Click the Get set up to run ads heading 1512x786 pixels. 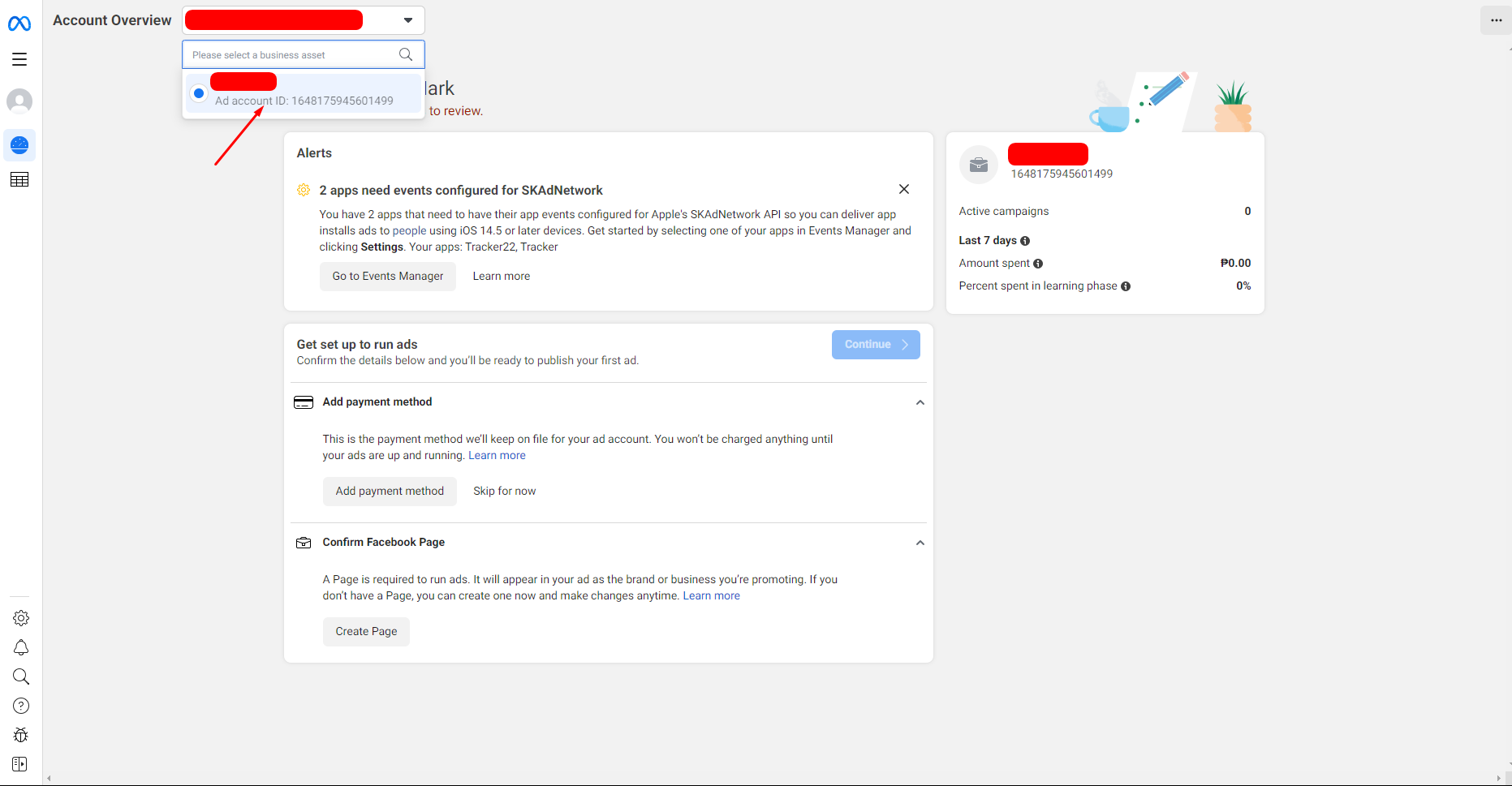point(357,345)
